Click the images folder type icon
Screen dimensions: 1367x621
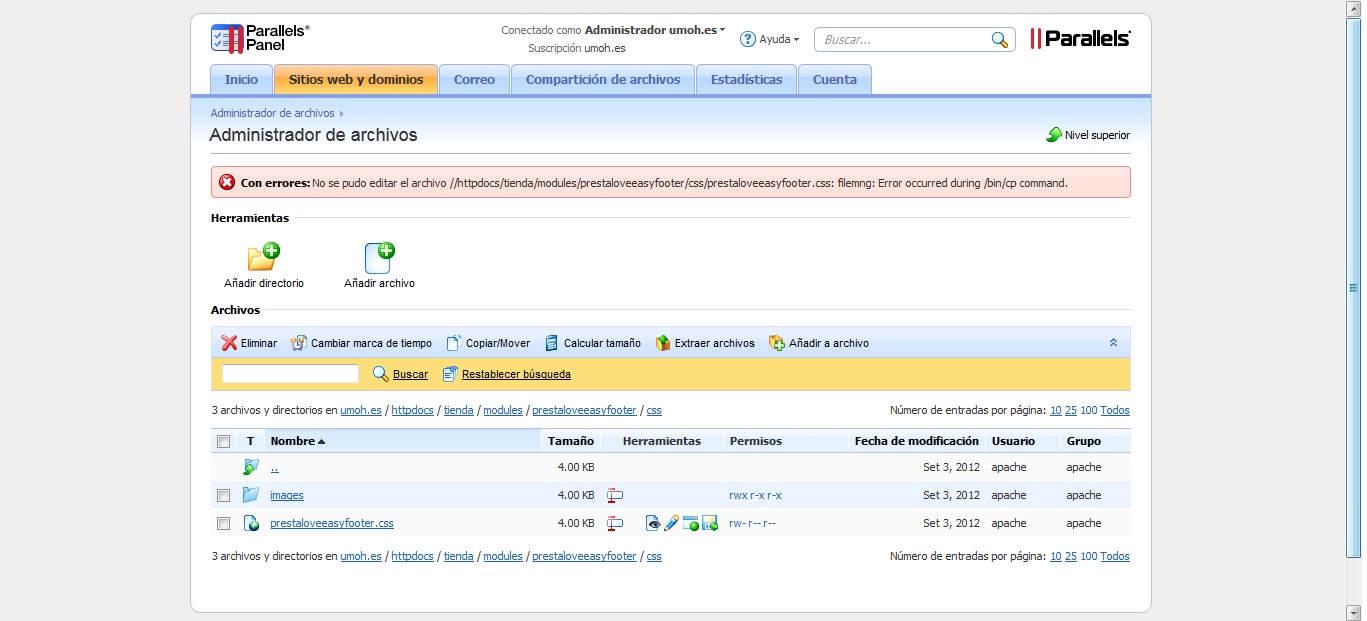(x=251, y=495)
